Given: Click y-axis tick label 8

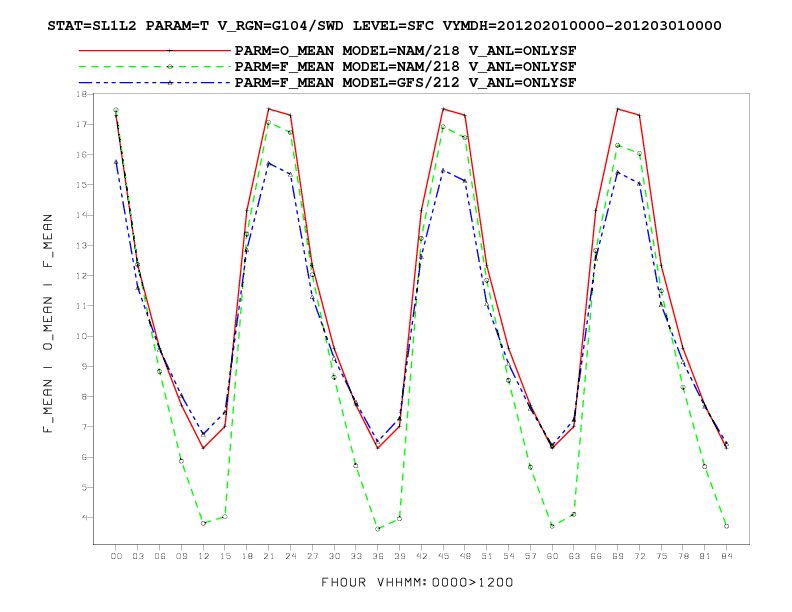Looking at the screenshot, I should click(x=84, y=396).
